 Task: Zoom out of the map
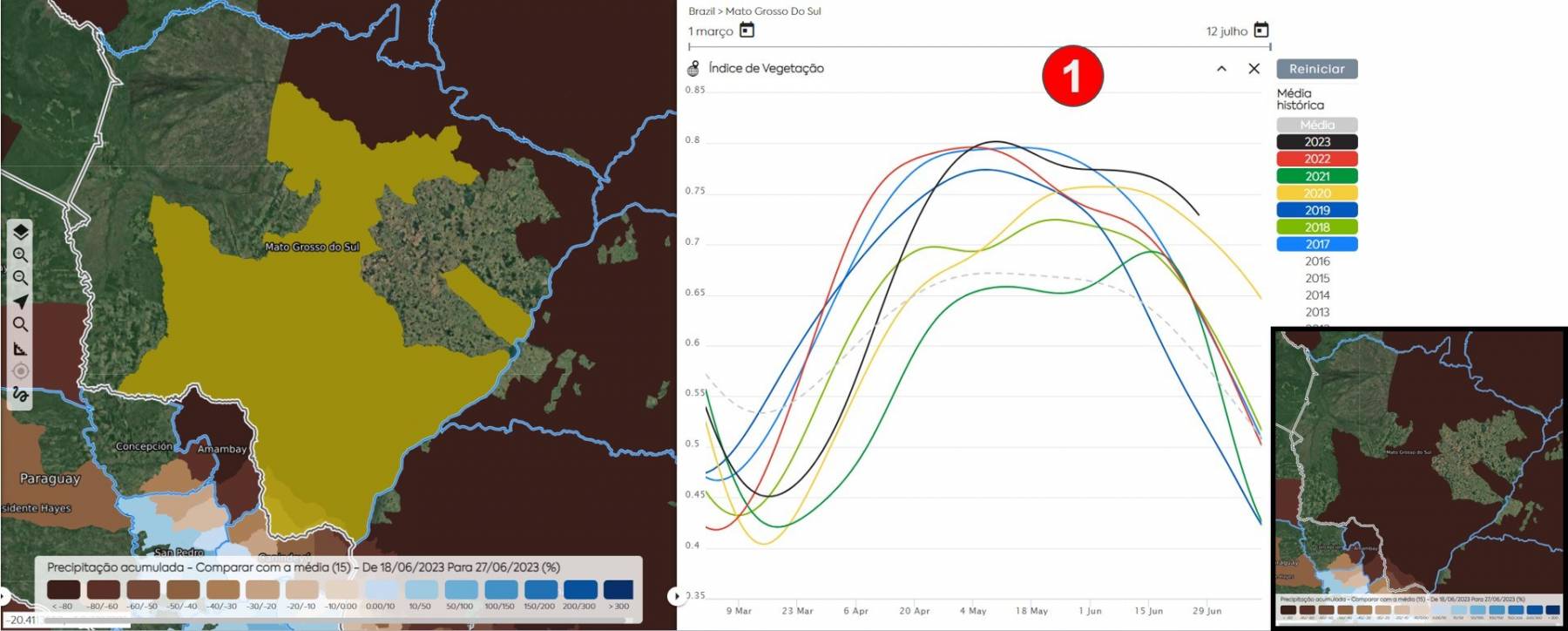pos(20,278)
